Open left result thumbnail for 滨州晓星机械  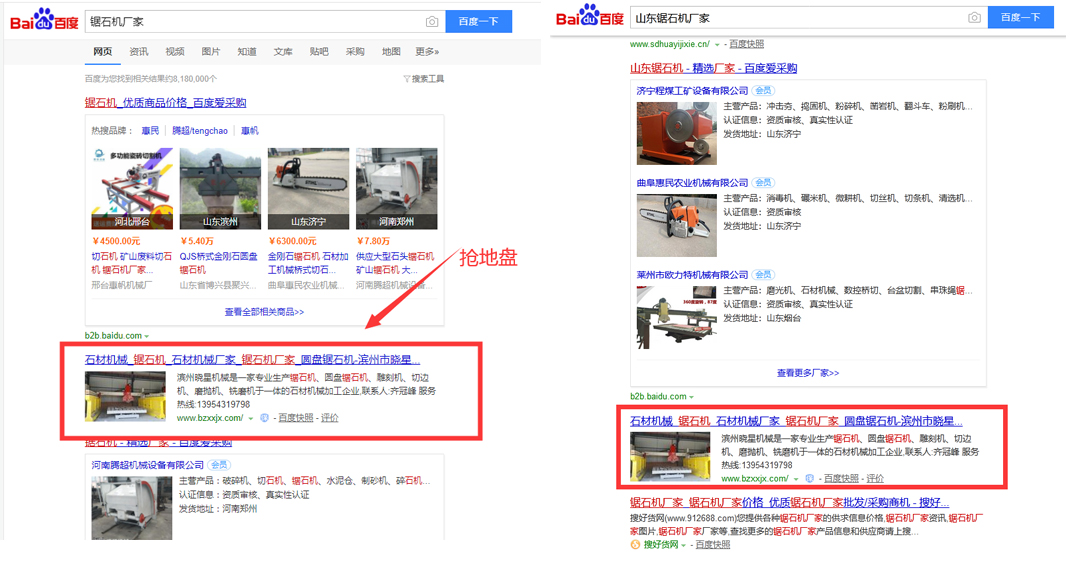click(x=125, y=396)
